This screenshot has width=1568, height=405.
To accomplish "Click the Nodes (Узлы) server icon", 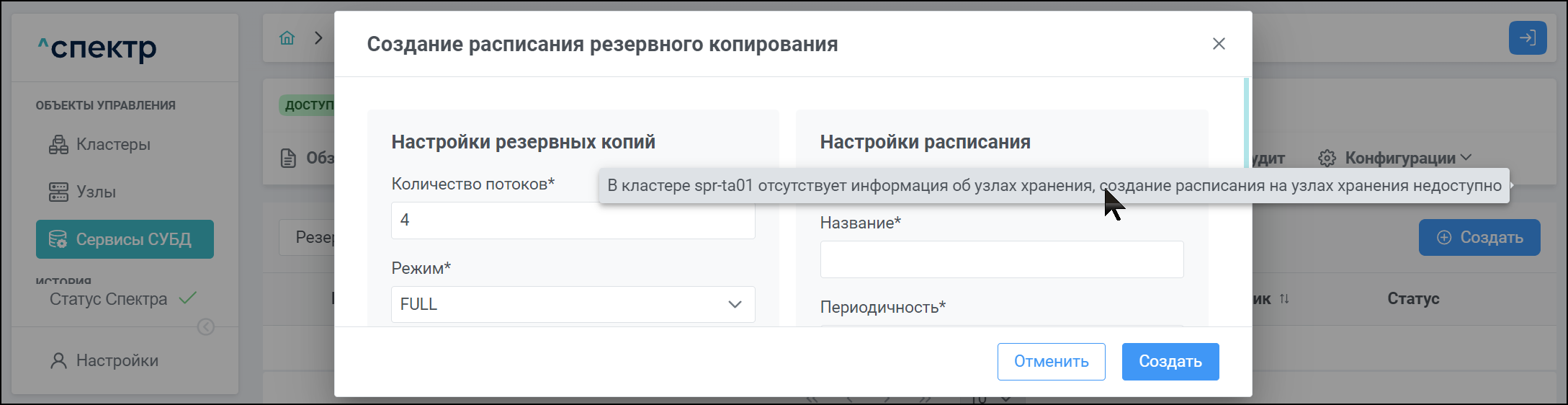I will pyautogui.click(x=58, y=192).
